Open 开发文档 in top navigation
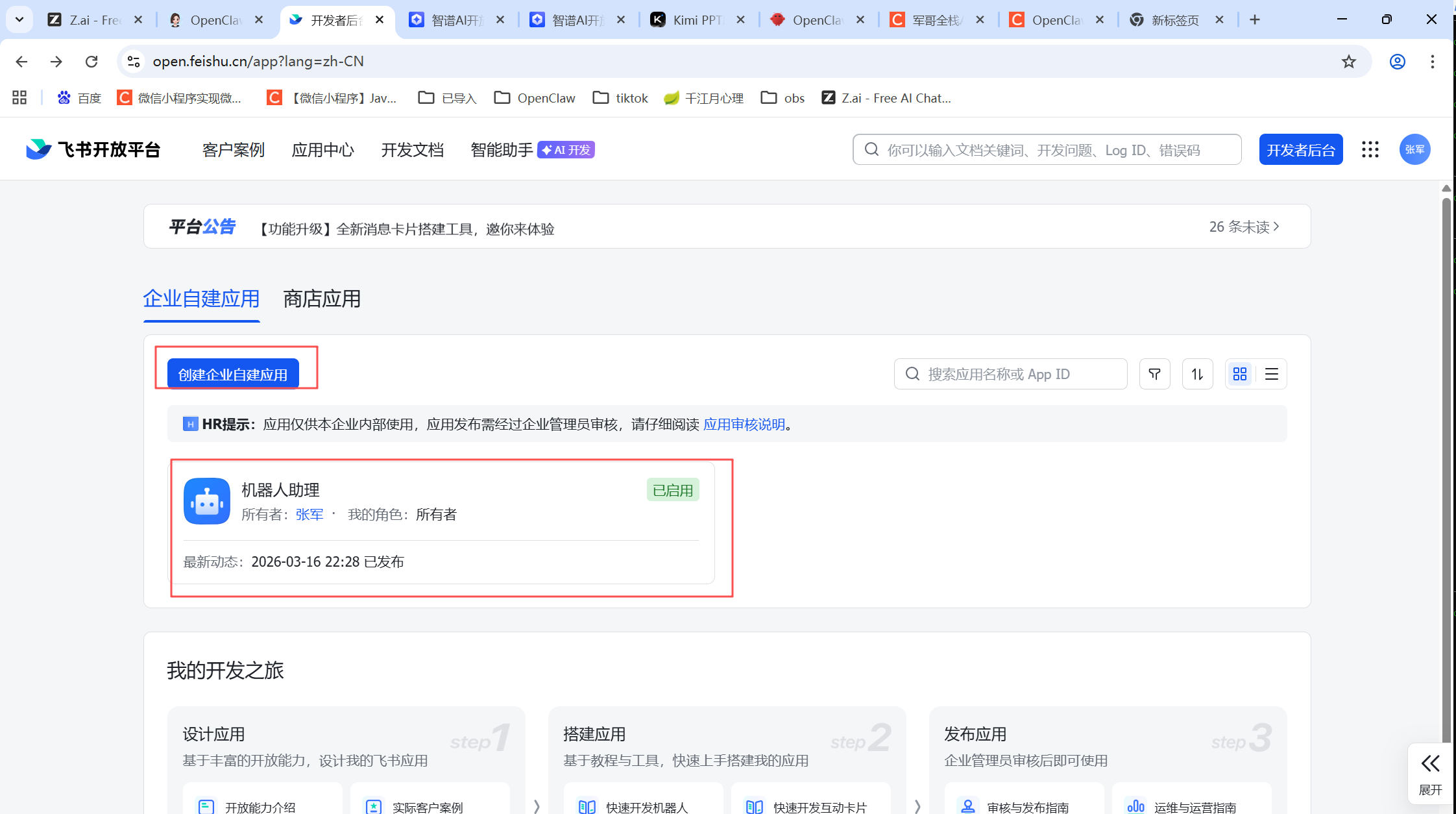 (x=412, y=150)
